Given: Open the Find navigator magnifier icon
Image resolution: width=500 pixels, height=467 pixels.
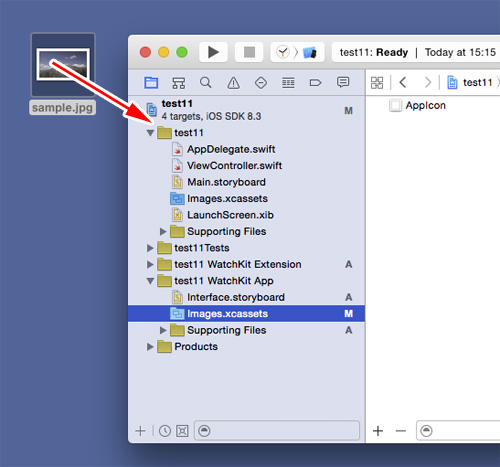Looking at the screenshot, I should point(206,83).
